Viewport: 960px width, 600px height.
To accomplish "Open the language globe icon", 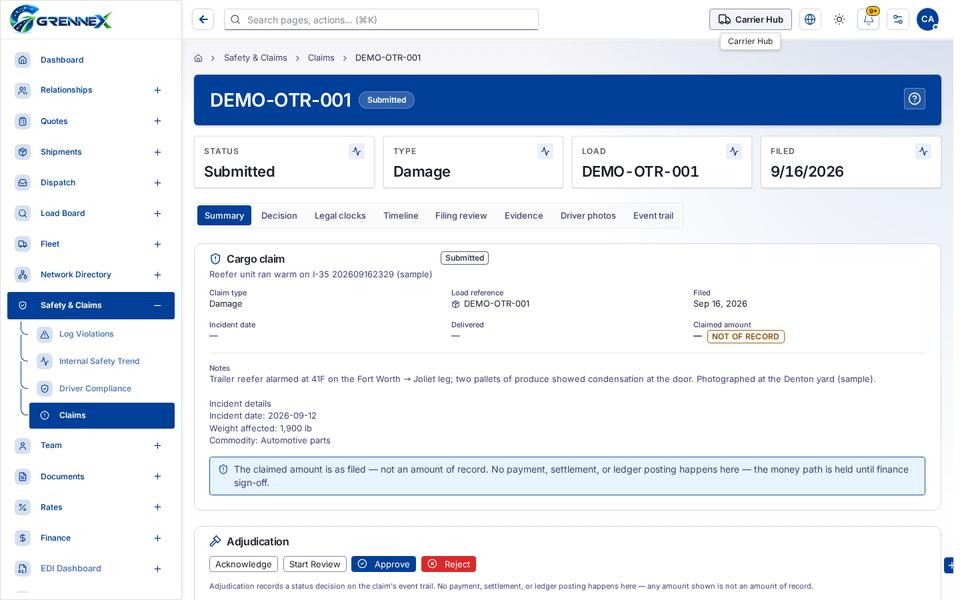I will (x=809, y=20).
